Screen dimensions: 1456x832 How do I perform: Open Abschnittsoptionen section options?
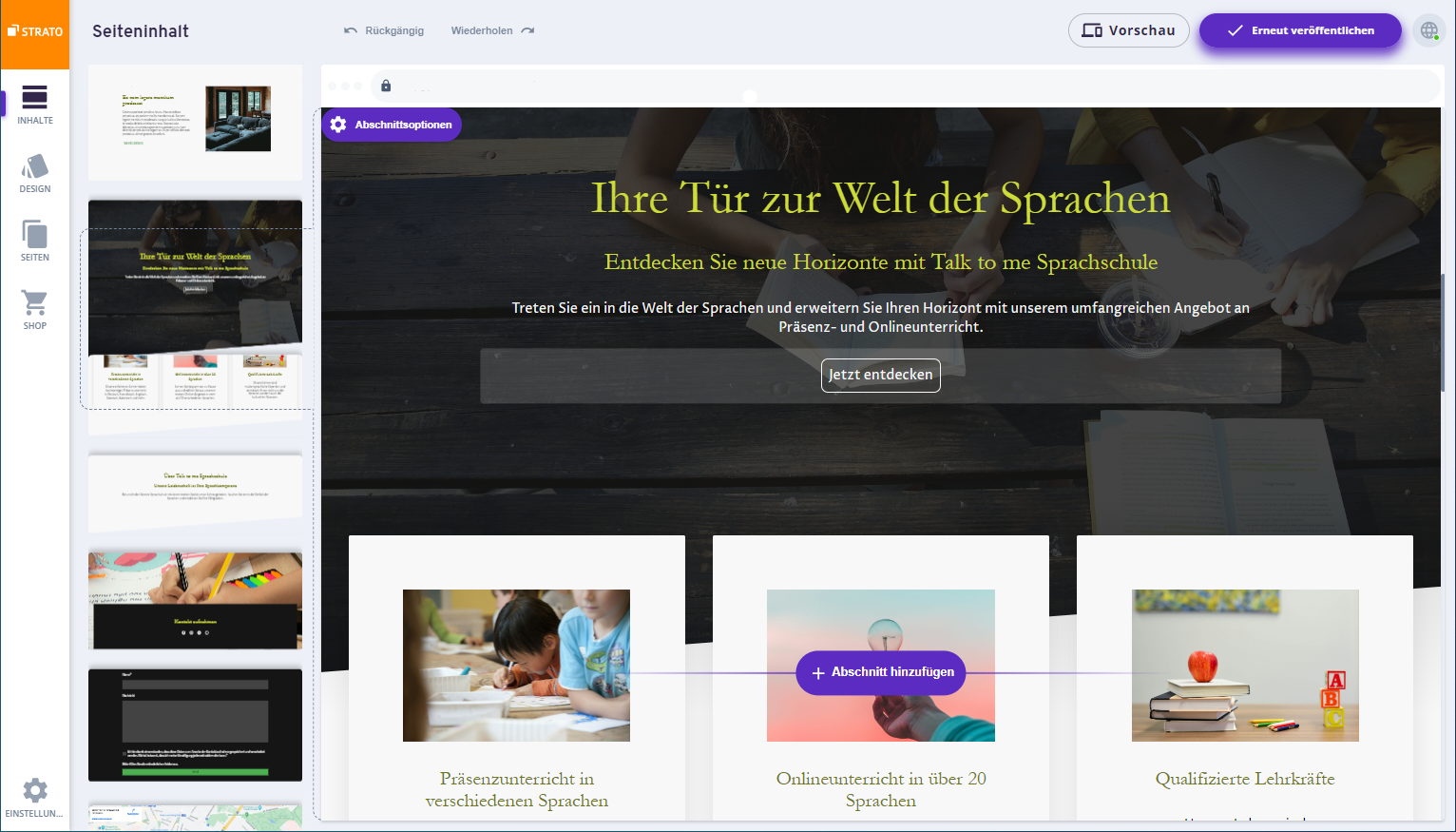point(392,125)
